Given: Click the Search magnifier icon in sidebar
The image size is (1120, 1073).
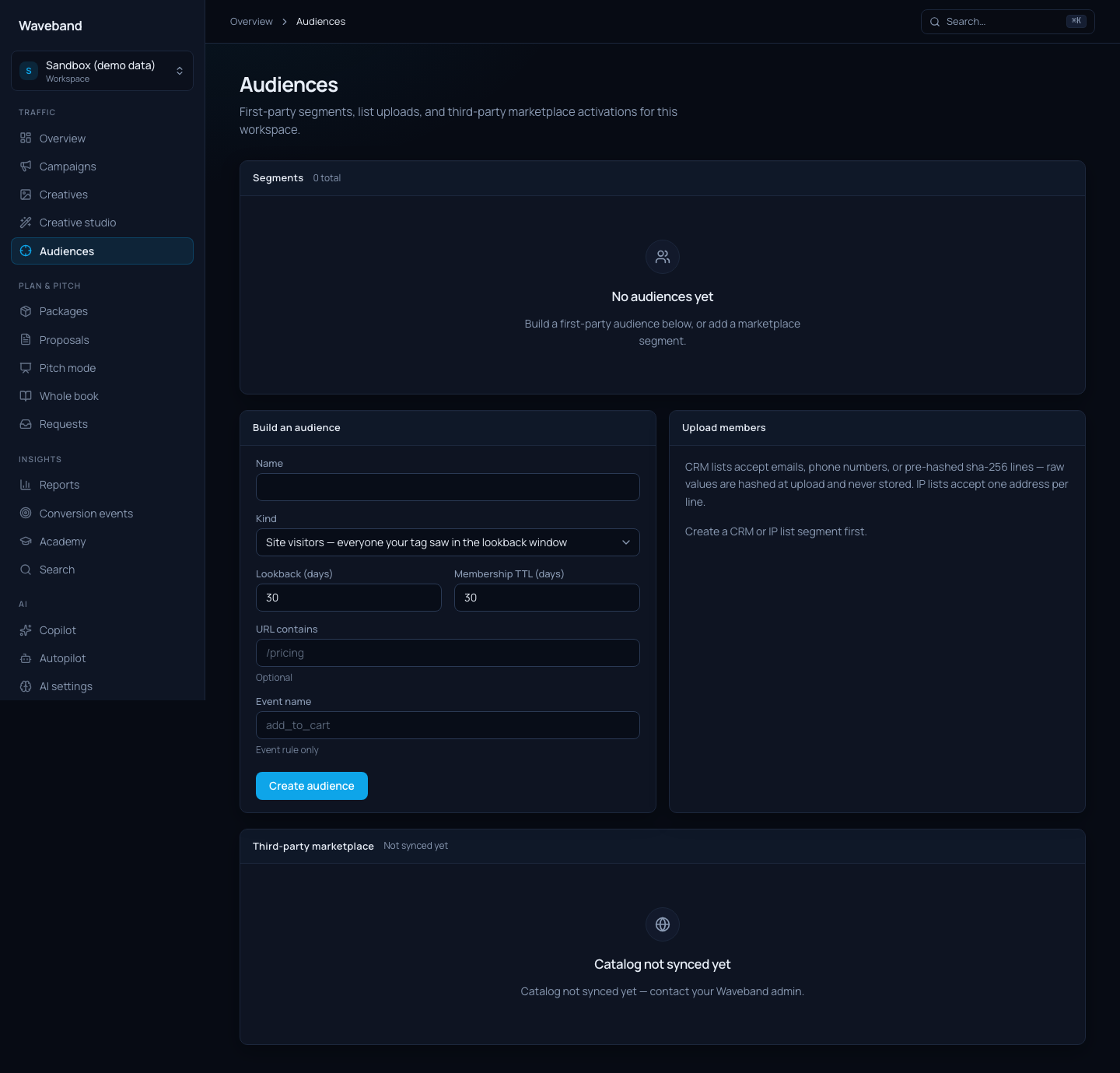Looking at the screenshot, I should [x=26, y=570].
